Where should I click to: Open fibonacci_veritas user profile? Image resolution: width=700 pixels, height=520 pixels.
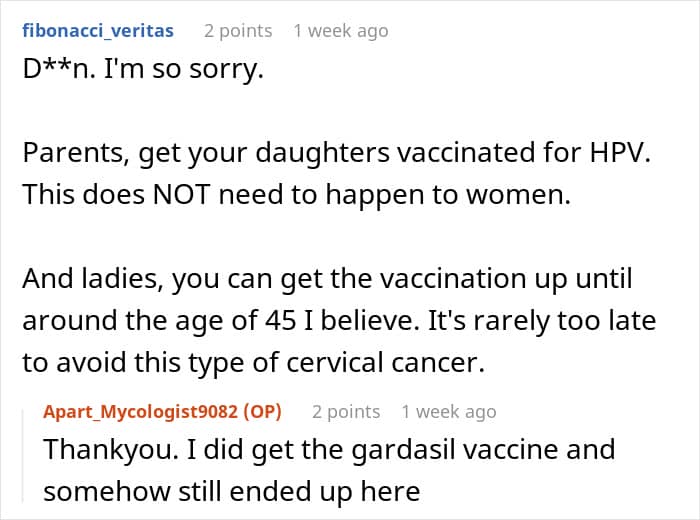[x=98, y=31]
